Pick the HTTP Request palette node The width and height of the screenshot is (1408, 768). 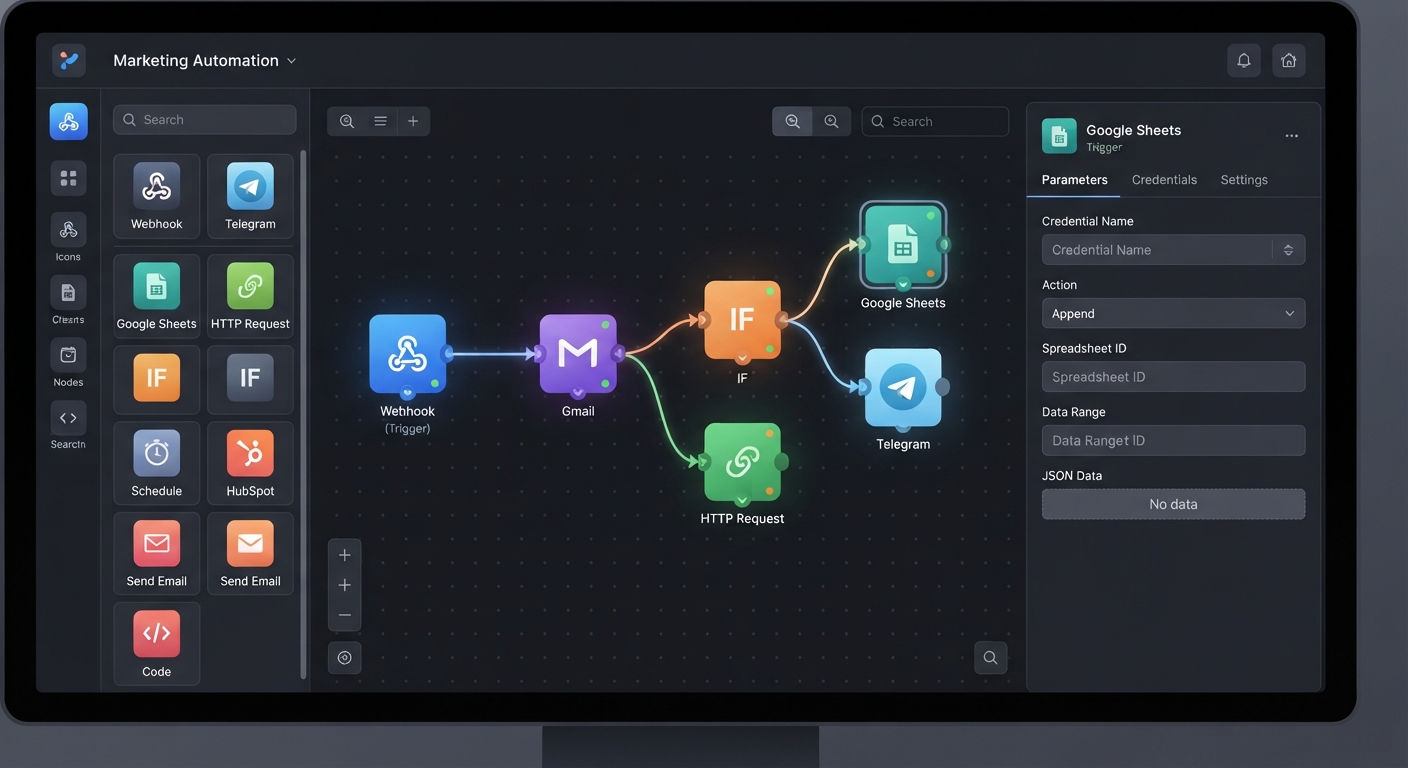(250, 295)
